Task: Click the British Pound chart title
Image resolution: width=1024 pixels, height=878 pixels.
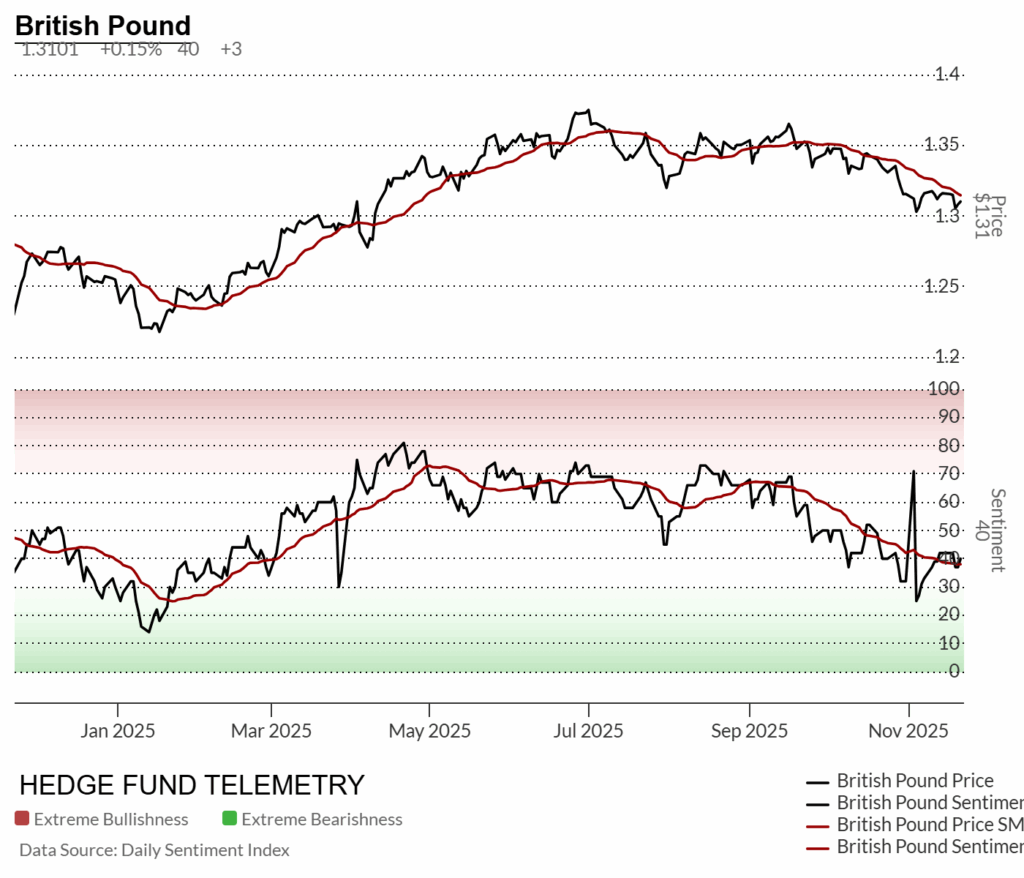Action: click(103, 26)
